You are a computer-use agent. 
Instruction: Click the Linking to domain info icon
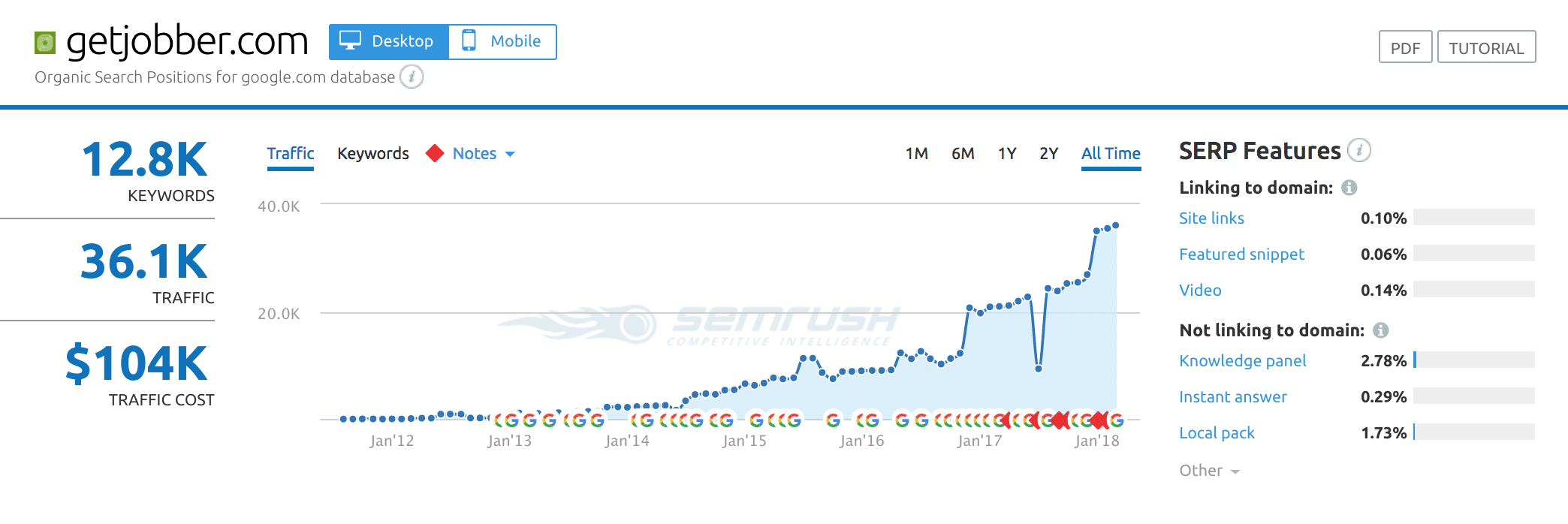pos(1349,188)
